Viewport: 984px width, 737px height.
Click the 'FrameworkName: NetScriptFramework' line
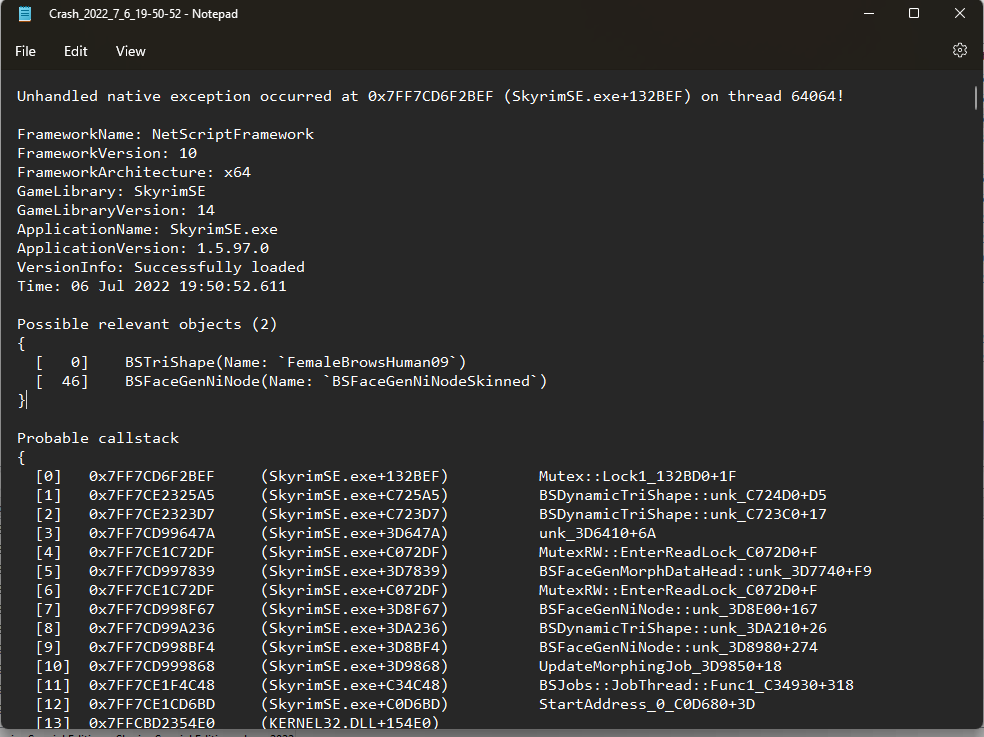[165, 134]
